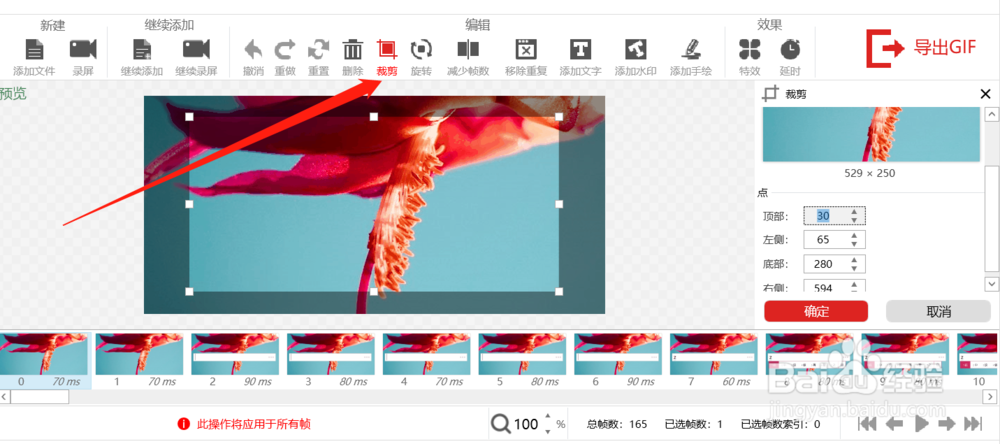Open the 延时 delay tool

(x=790, y=49)
